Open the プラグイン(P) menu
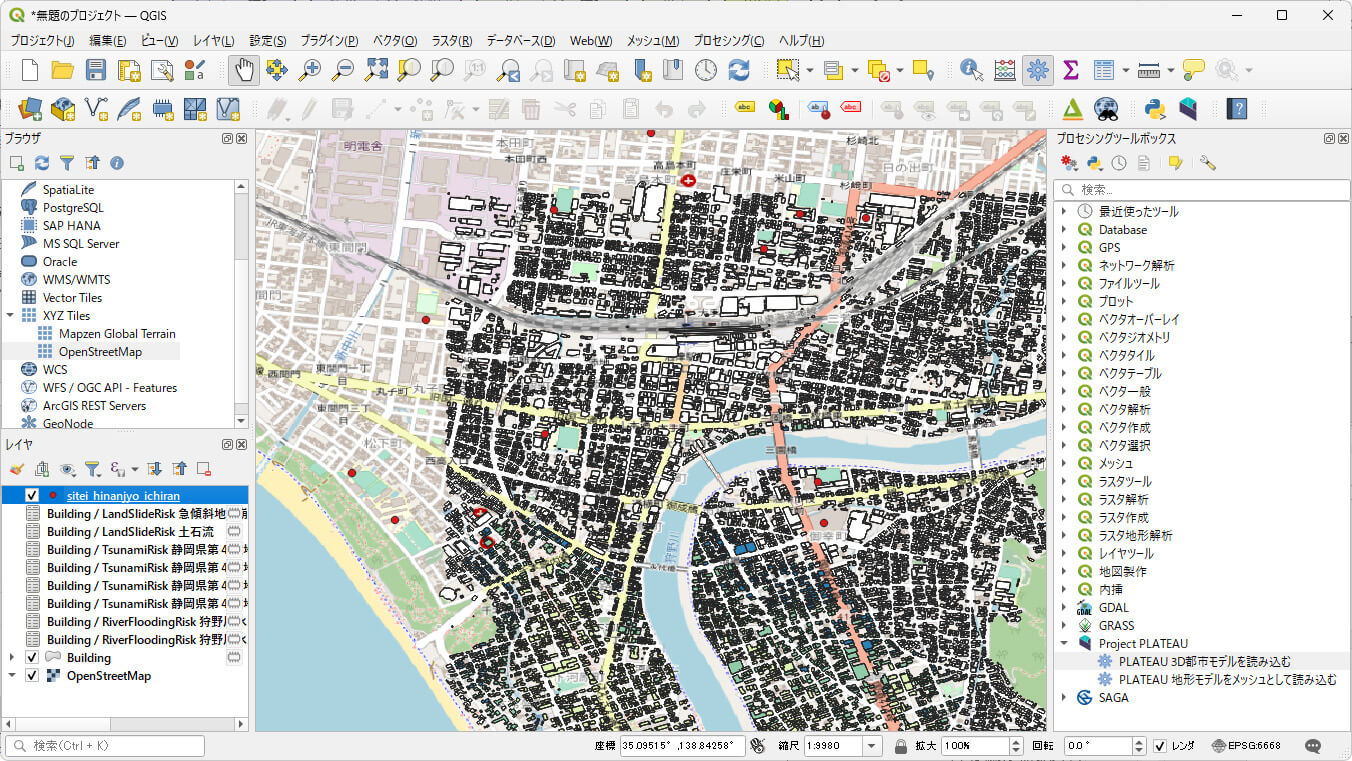Screen dimensions: 1352x761 pyautogui.click(x=329, y=41)
